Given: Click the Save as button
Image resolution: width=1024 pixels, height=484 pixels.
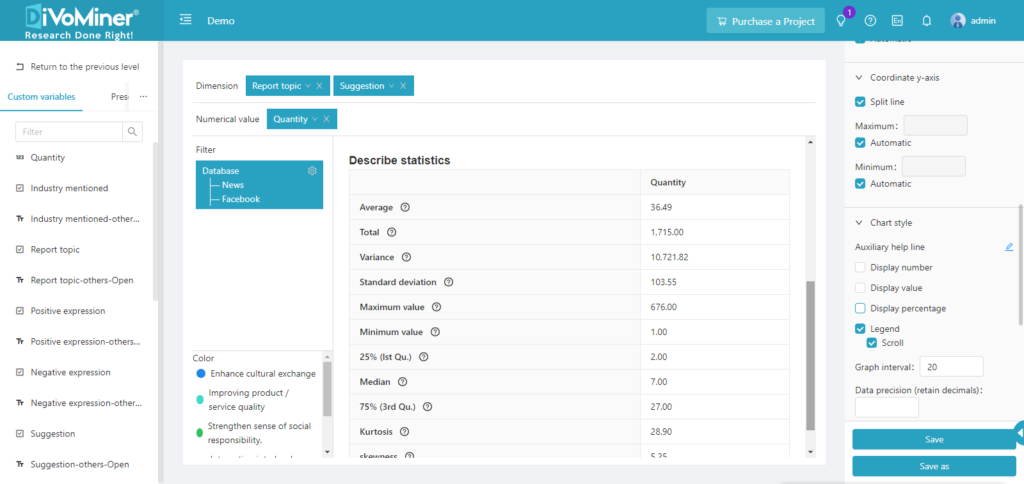Looking at the screenshot, I should click(934, 466).
